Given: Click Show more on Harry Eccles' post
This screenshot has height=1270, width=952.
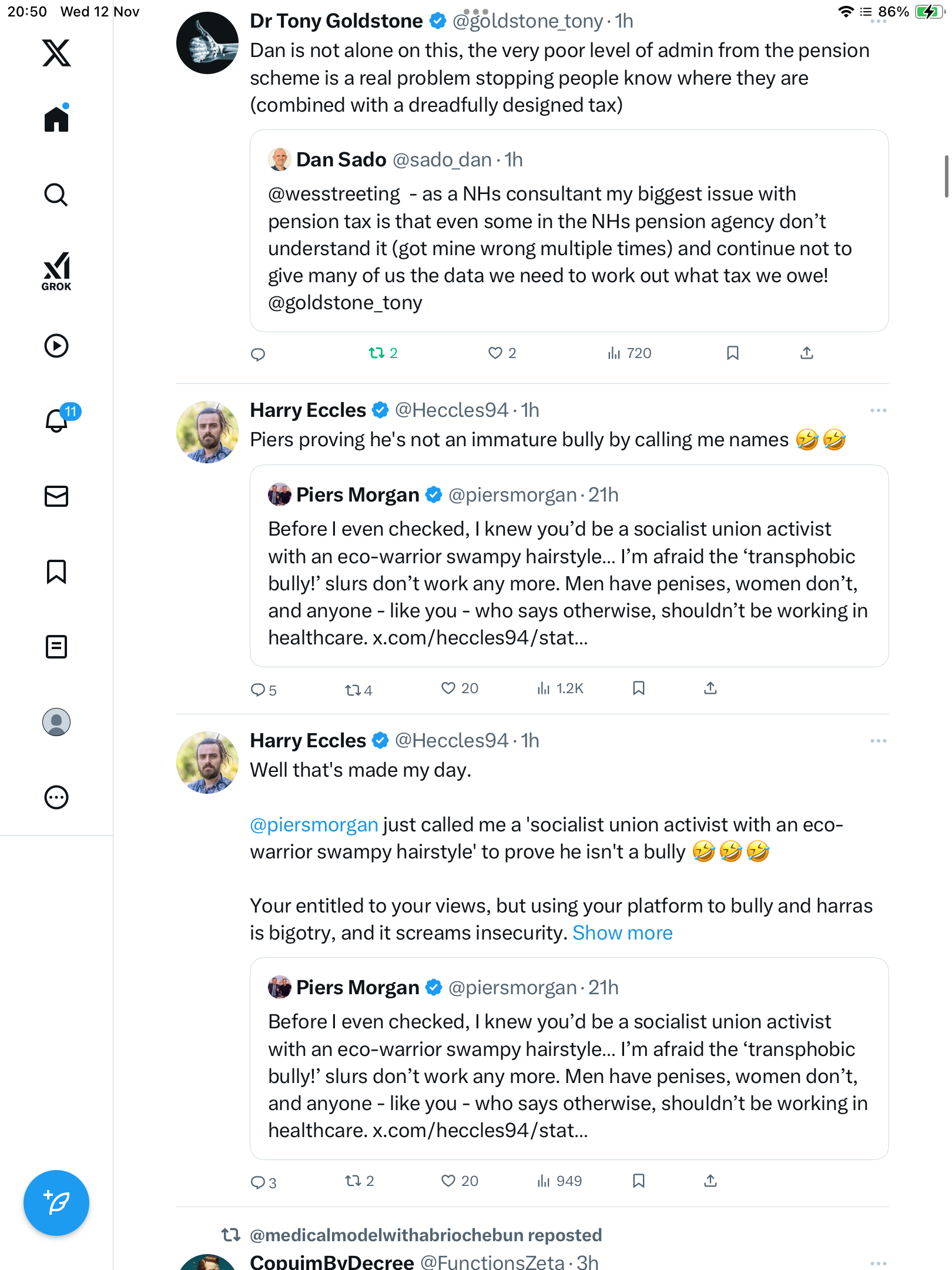Looking at the screenshot, I should tap(622, 933).
